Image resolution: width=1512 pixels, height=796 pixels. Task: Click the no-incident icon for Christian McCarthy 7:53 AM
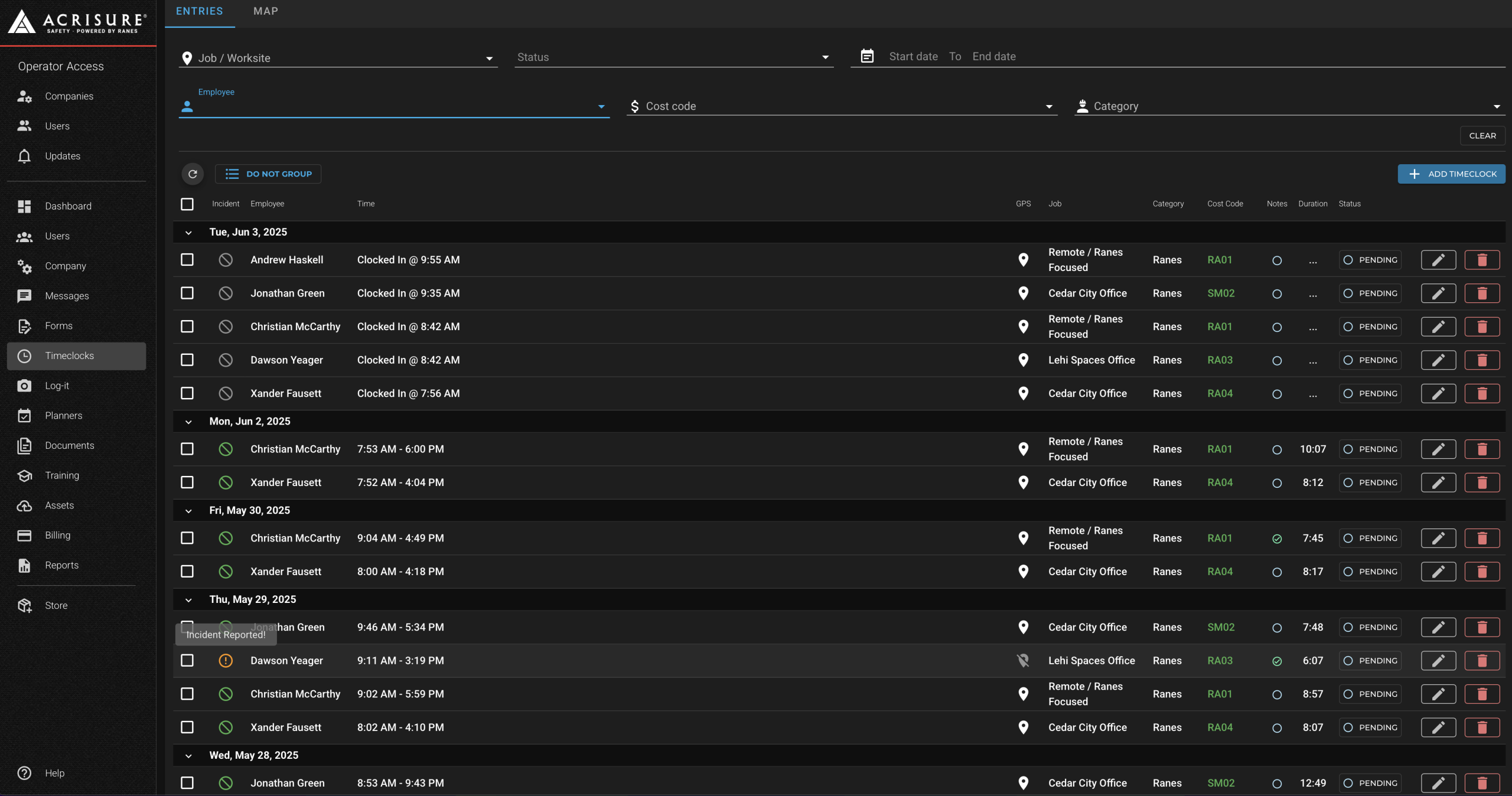(226, 449)
